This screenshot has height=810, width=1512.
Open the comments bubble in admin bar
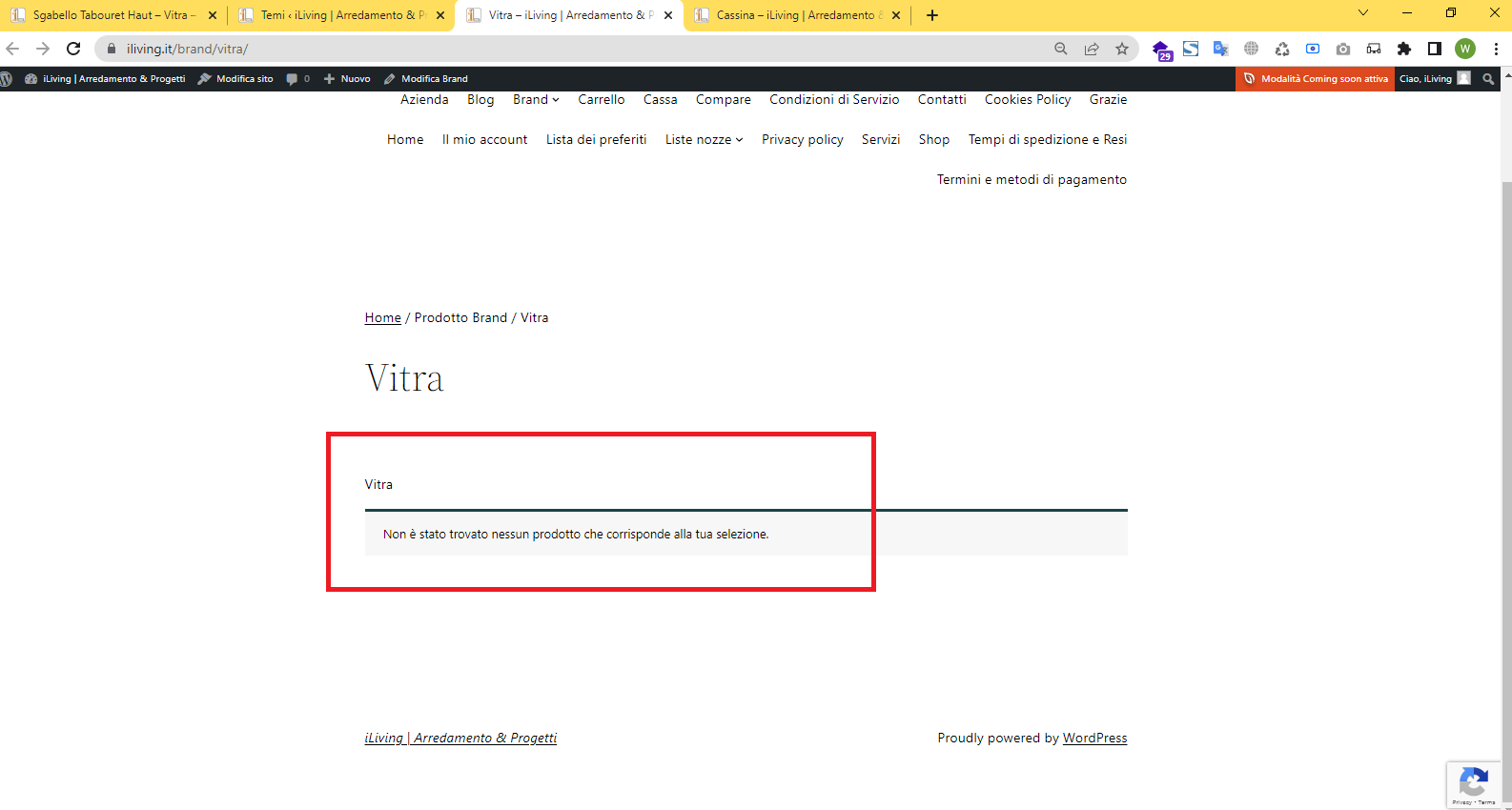(298, 79)
